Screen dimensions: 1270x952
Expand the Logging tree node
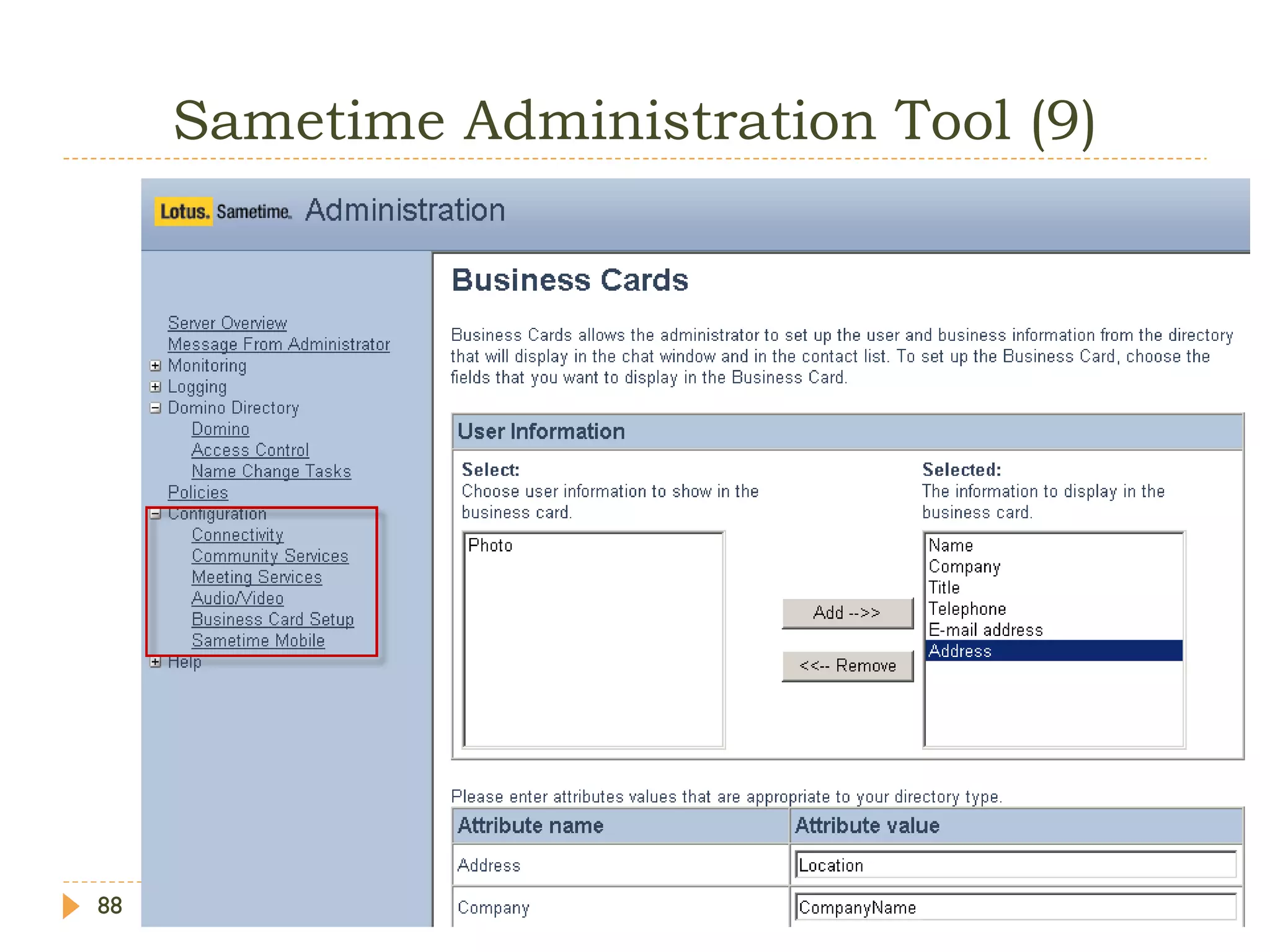(x=156, y=387)
